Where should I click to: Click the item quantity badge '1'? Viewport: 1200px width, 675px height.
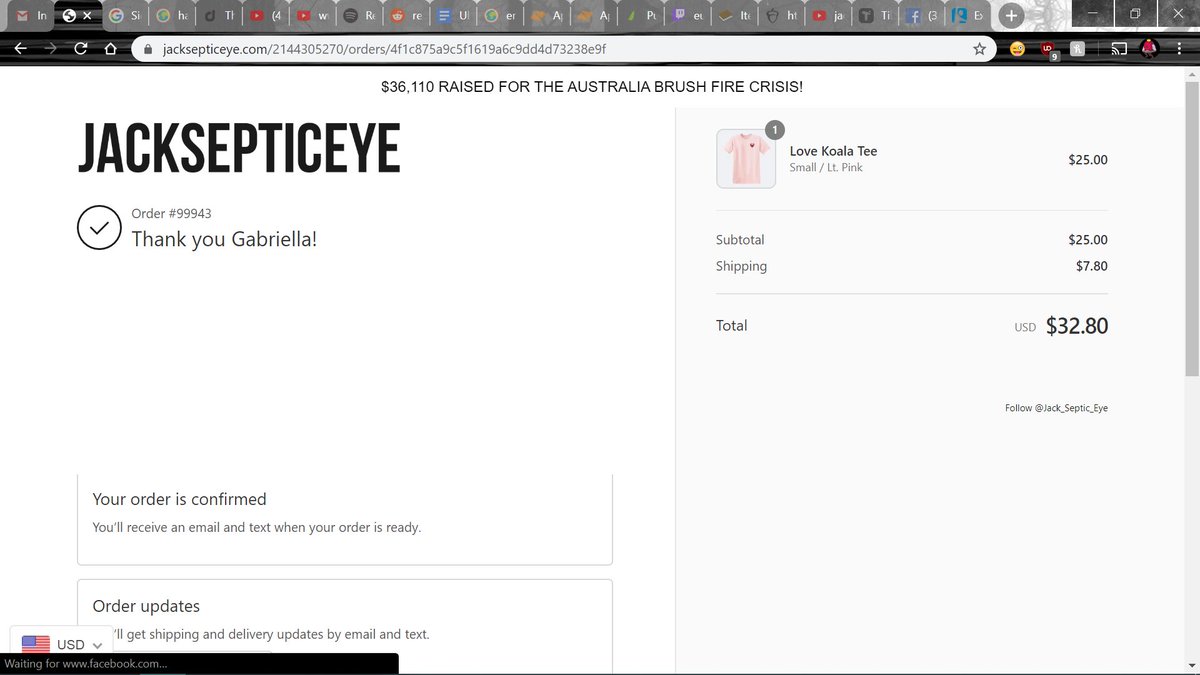tap(776, 129)
